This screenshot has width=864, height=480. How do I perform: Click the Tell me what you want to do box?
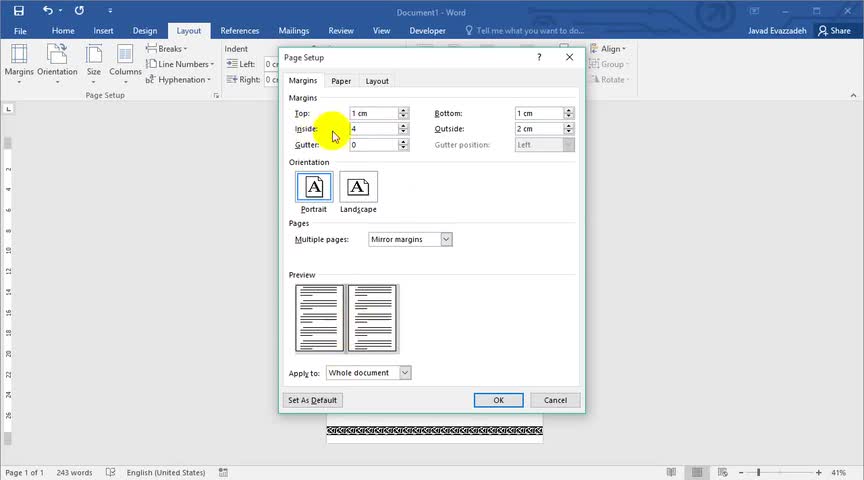coord(525,31)
